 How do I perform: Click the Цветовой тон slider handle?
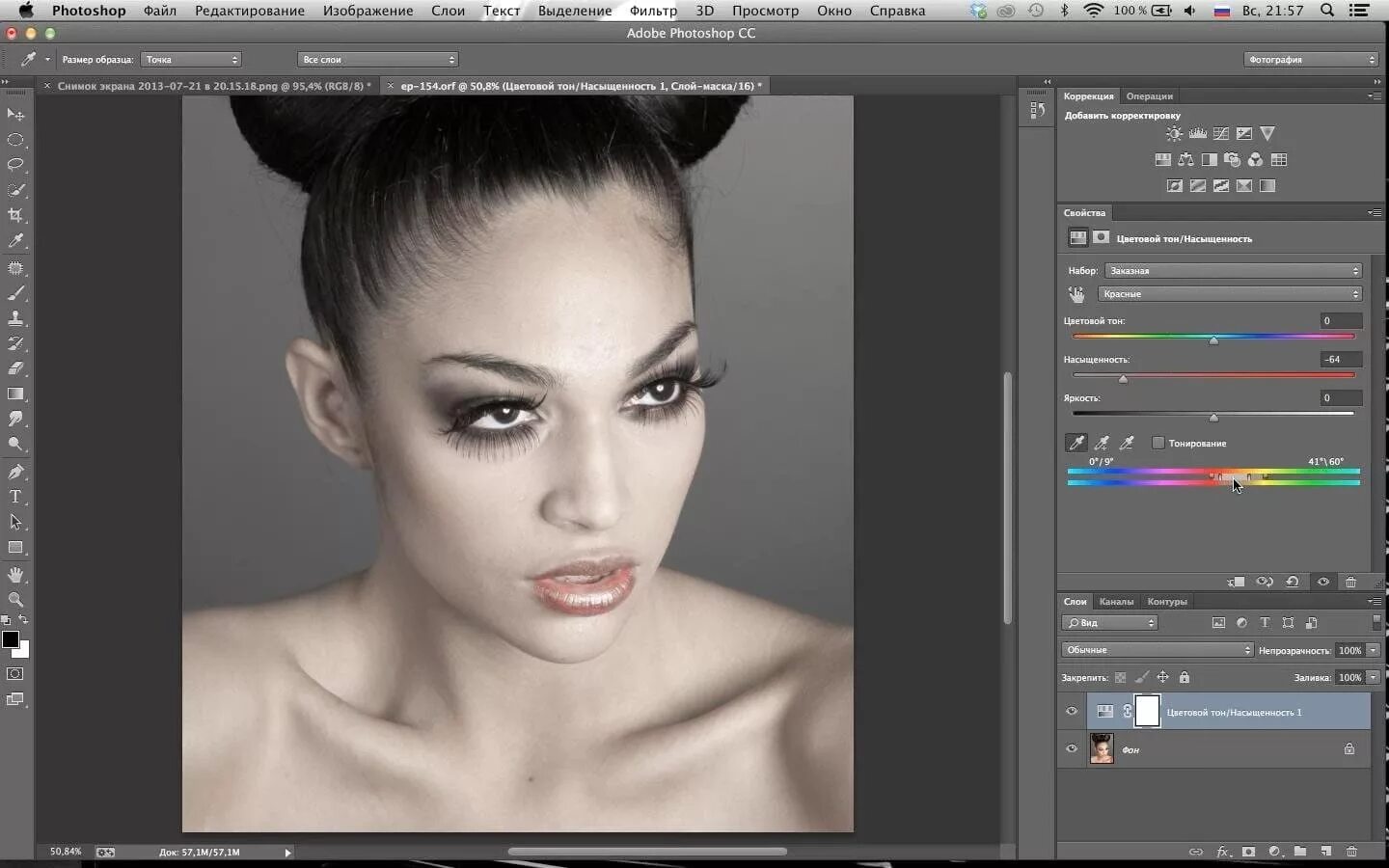1213,340
